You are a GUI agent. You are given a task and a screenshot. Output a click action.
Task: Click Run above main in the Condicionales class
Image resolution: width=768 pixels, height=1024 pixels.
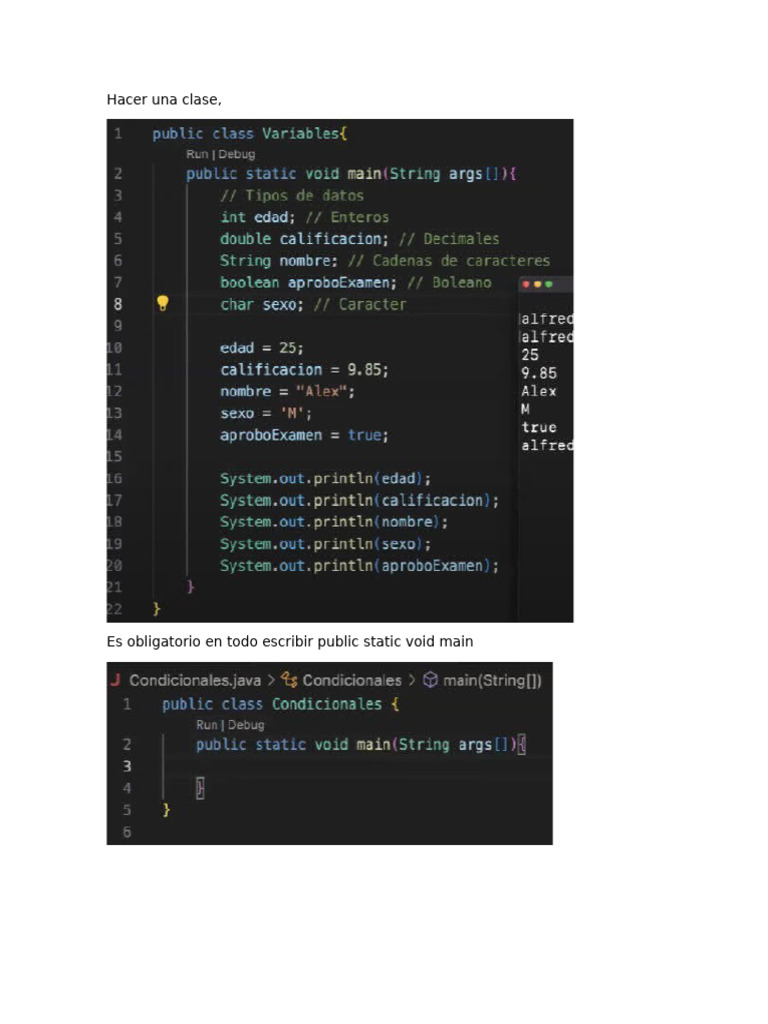[206, 725]
